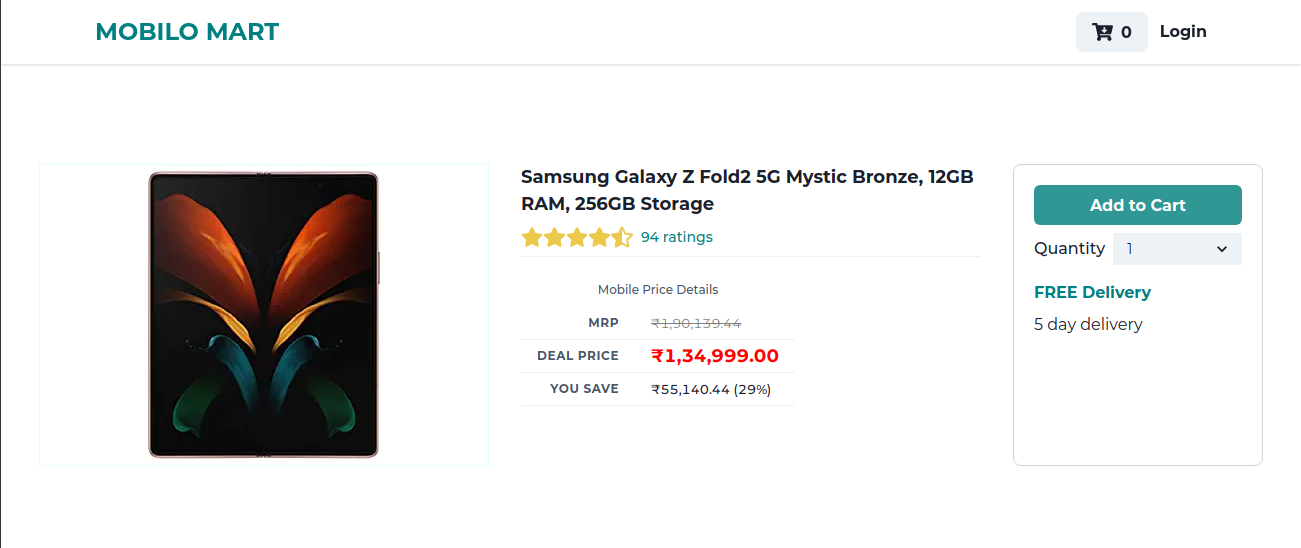Click the Samsung Galaxy Z Fold2 product title
1301x548 pixels.
tap(747, 190)
